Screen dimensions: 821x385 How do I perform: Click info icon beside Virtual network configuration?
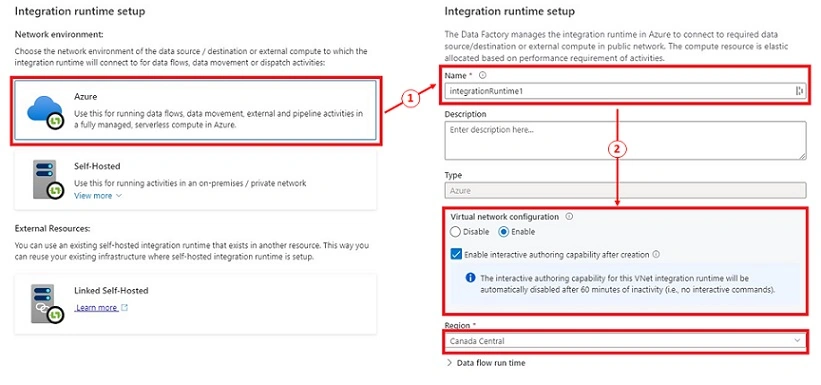tap(569, 216)
